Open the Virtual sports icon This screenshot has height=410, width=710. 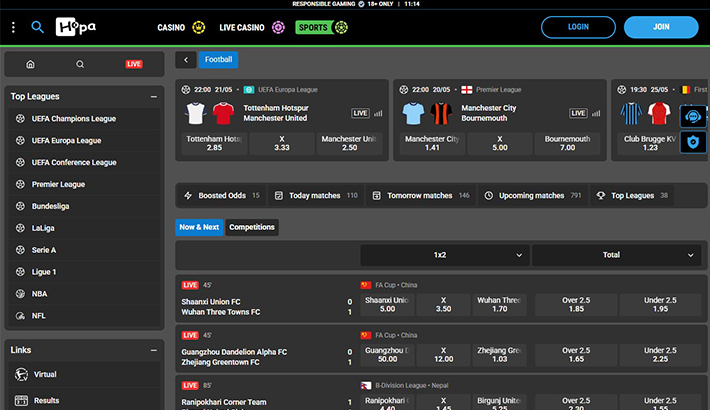point(21,374)
